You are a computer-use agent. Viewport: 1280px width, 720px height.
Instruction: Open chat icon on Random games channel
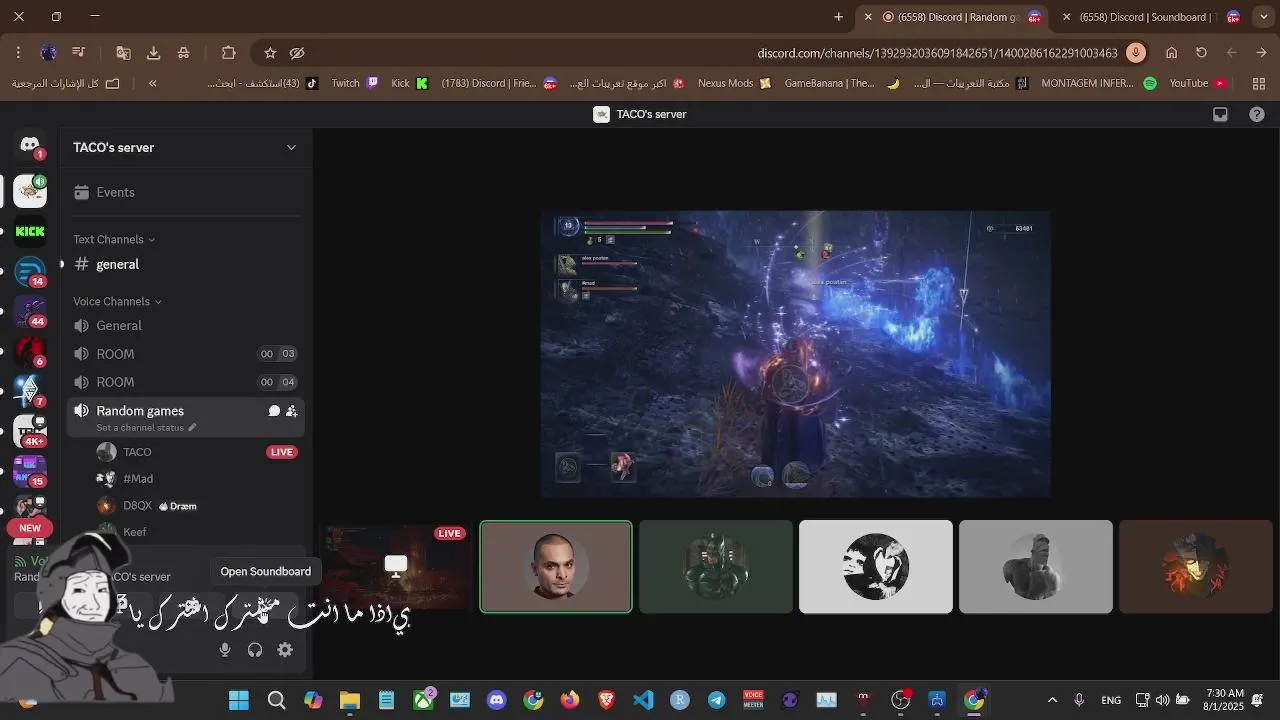point(274,411)
